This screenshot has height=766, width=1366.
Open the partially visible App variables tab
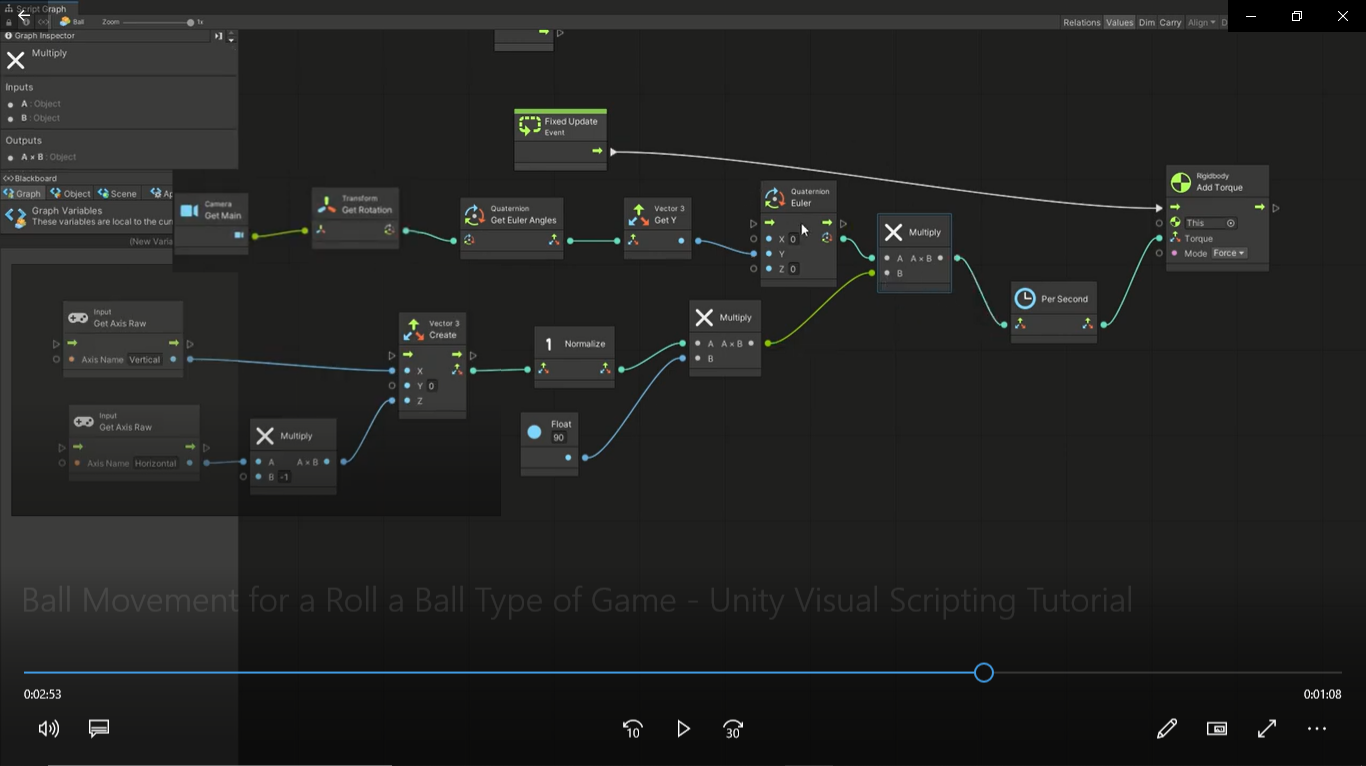[160, 193]
